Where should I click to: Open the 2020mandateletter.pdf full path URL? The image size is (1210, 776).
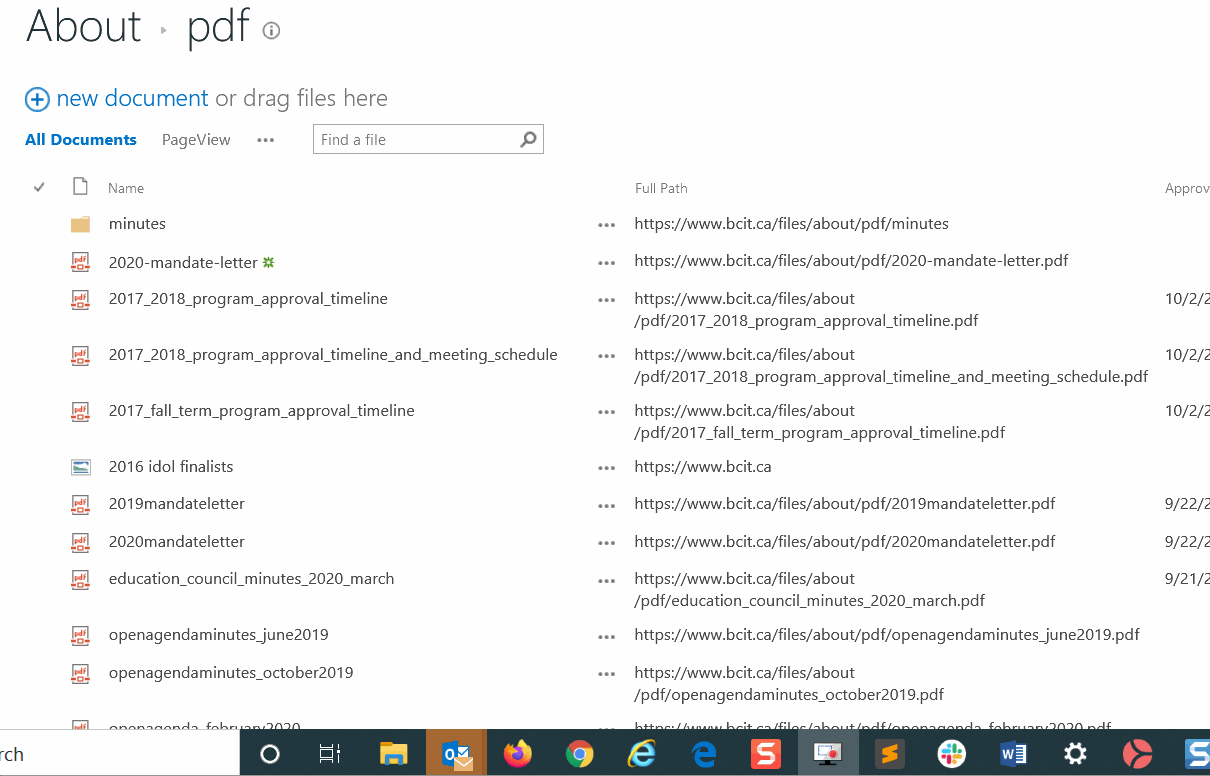click(844, 542)
